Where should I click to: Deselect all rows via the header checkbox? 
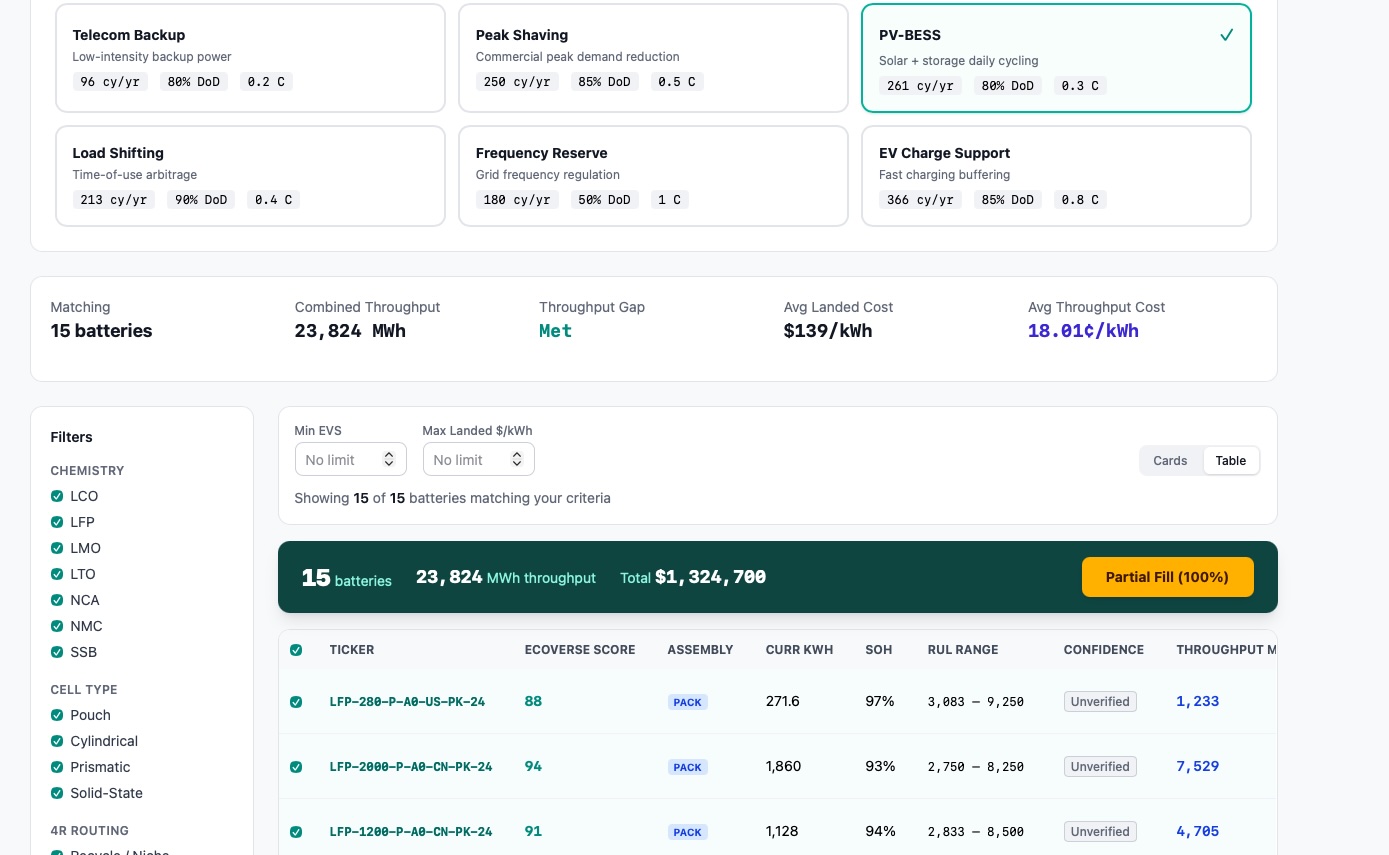pyautogui.click(x=296, y=650)
